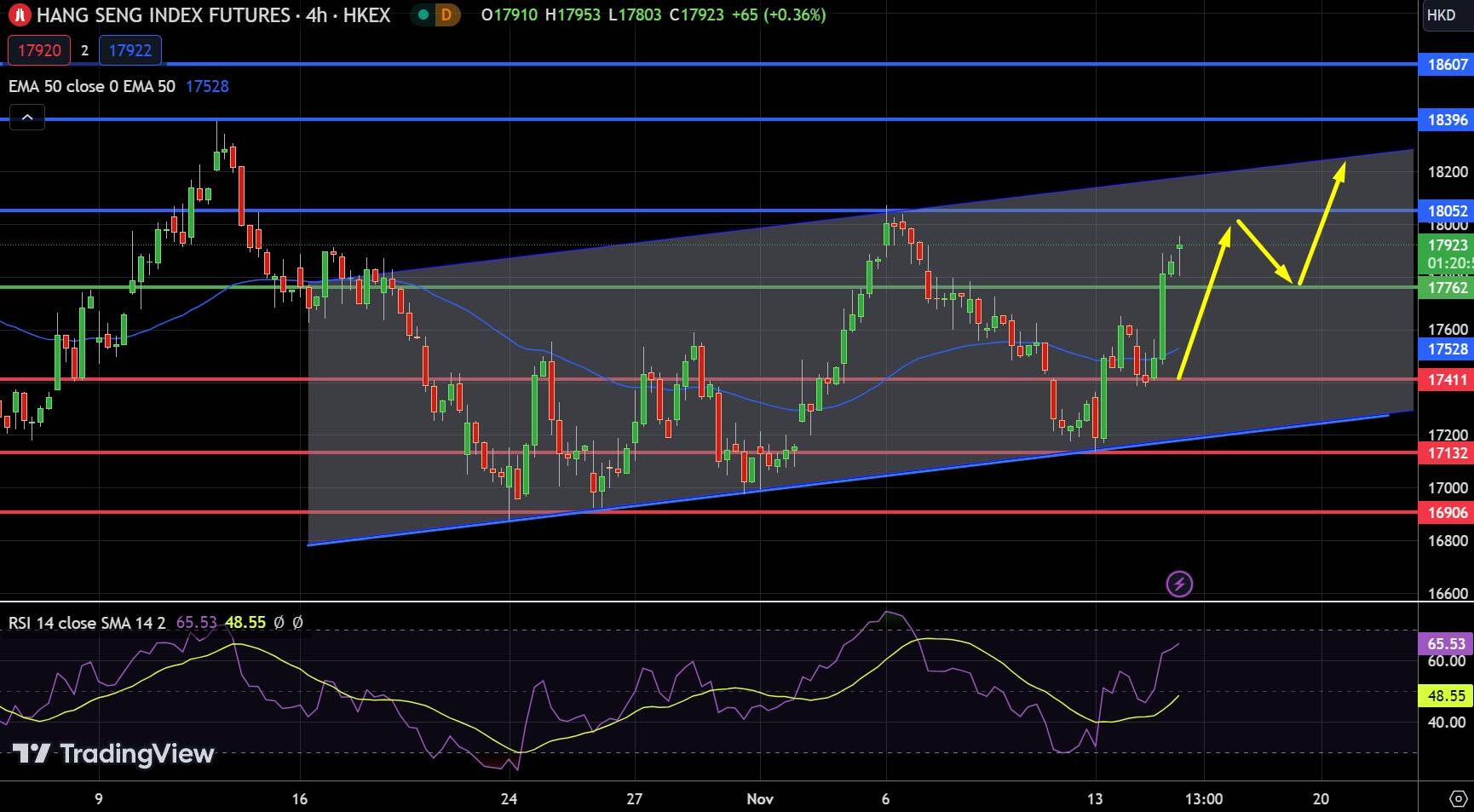Click the green current price 17923 label
This screenshot has height=812, width=1474.
[1446, 245]
